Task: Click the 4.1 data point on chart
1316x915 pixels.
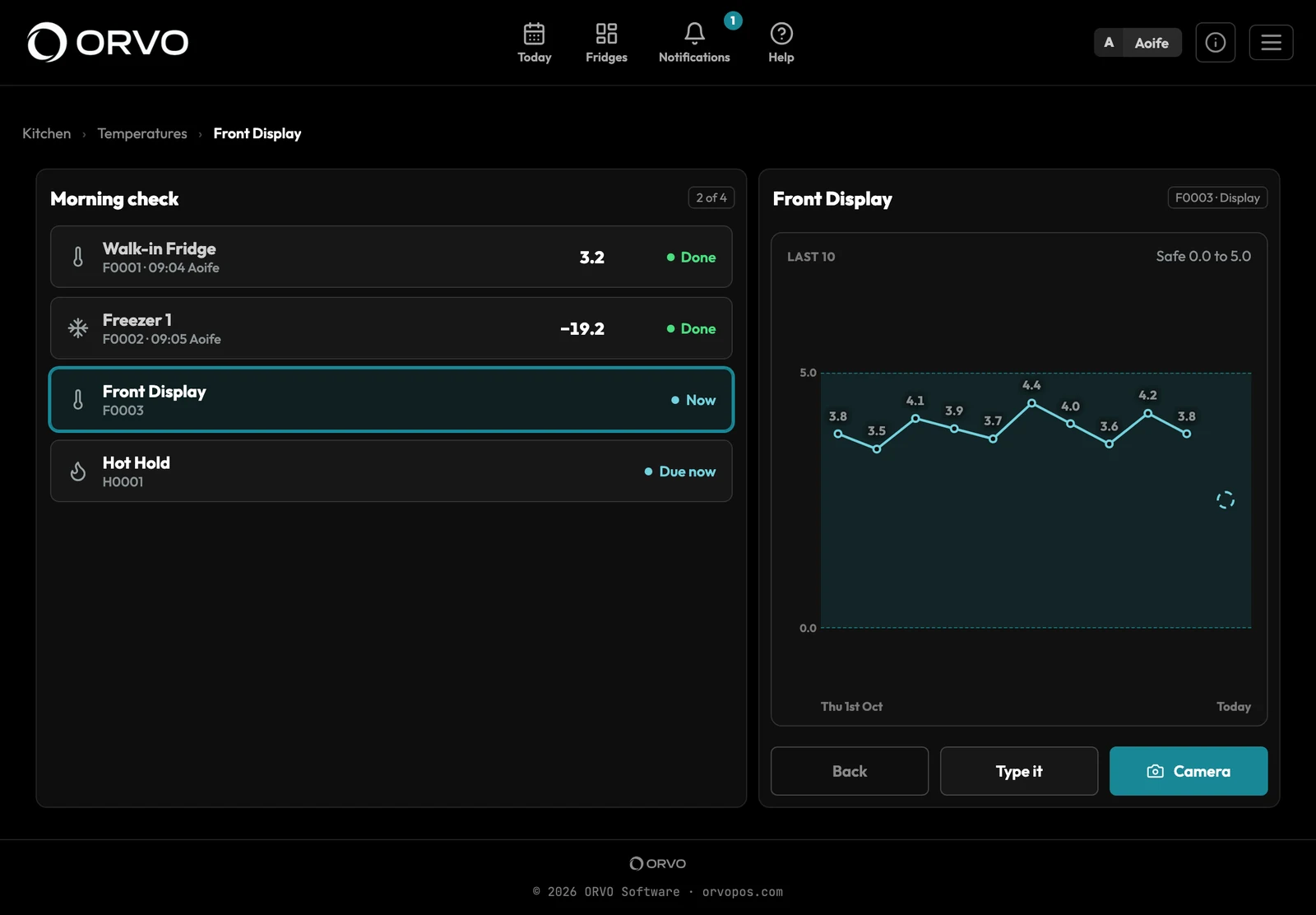Action: [915, 419]
